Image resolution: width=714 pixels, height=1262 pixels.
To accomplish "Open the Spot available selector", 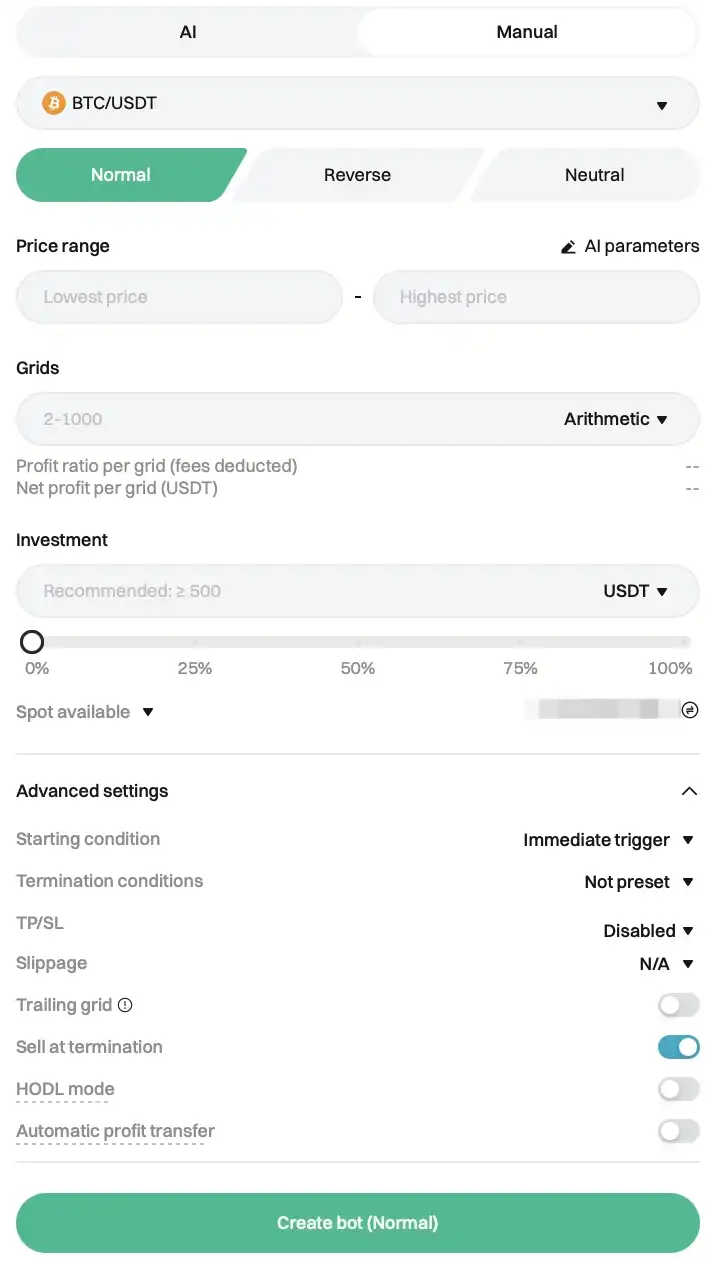I will (x=85, y=712).
